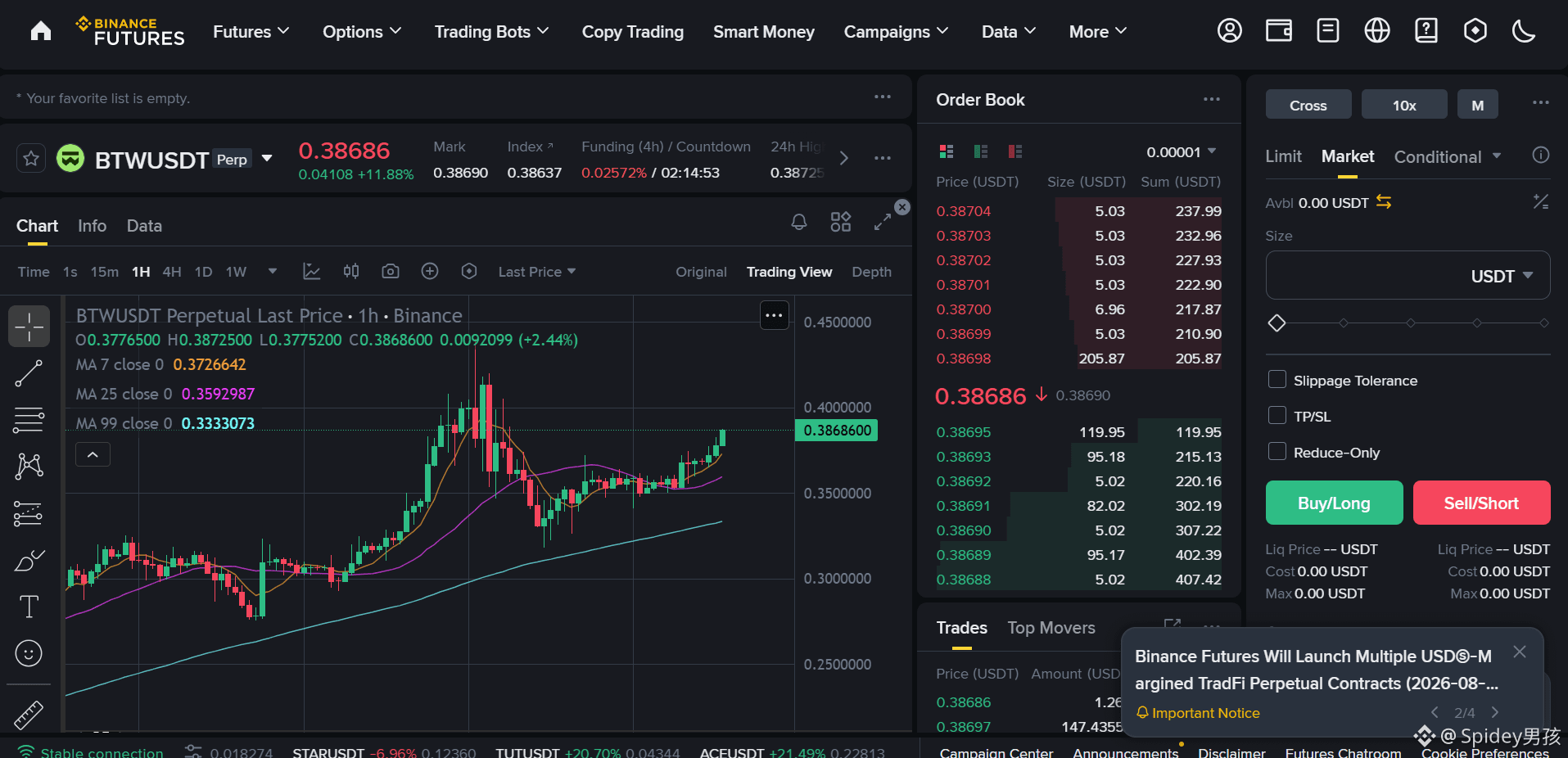Select the Trading View chart mode

[789, 272]
